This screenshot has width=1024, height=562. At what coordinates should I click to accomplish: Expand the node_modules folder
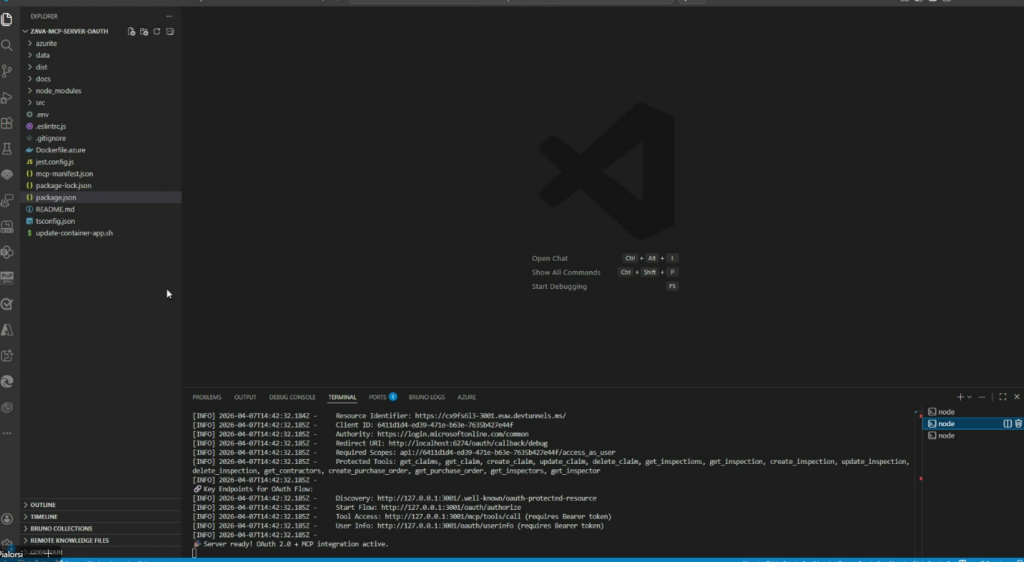point(58,91)
